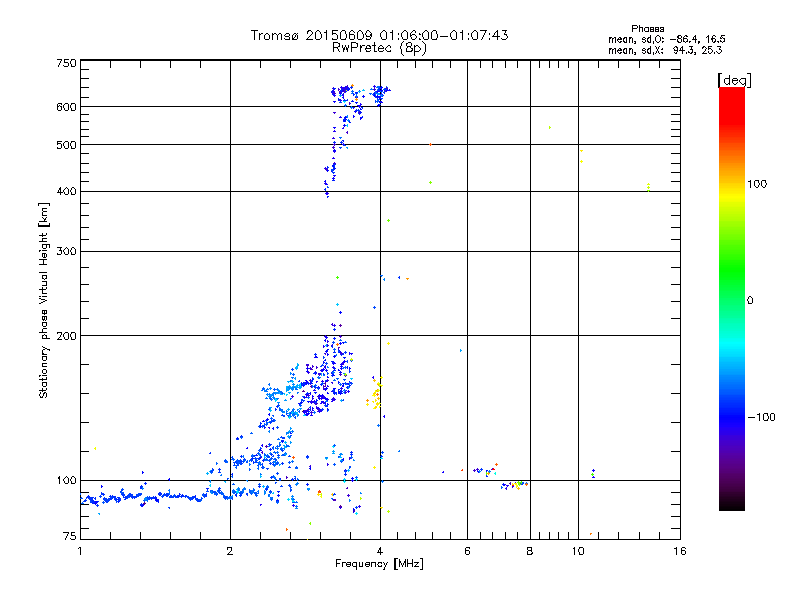
Task: Click the x-axis tick label '6'
Action: point(467,551)
